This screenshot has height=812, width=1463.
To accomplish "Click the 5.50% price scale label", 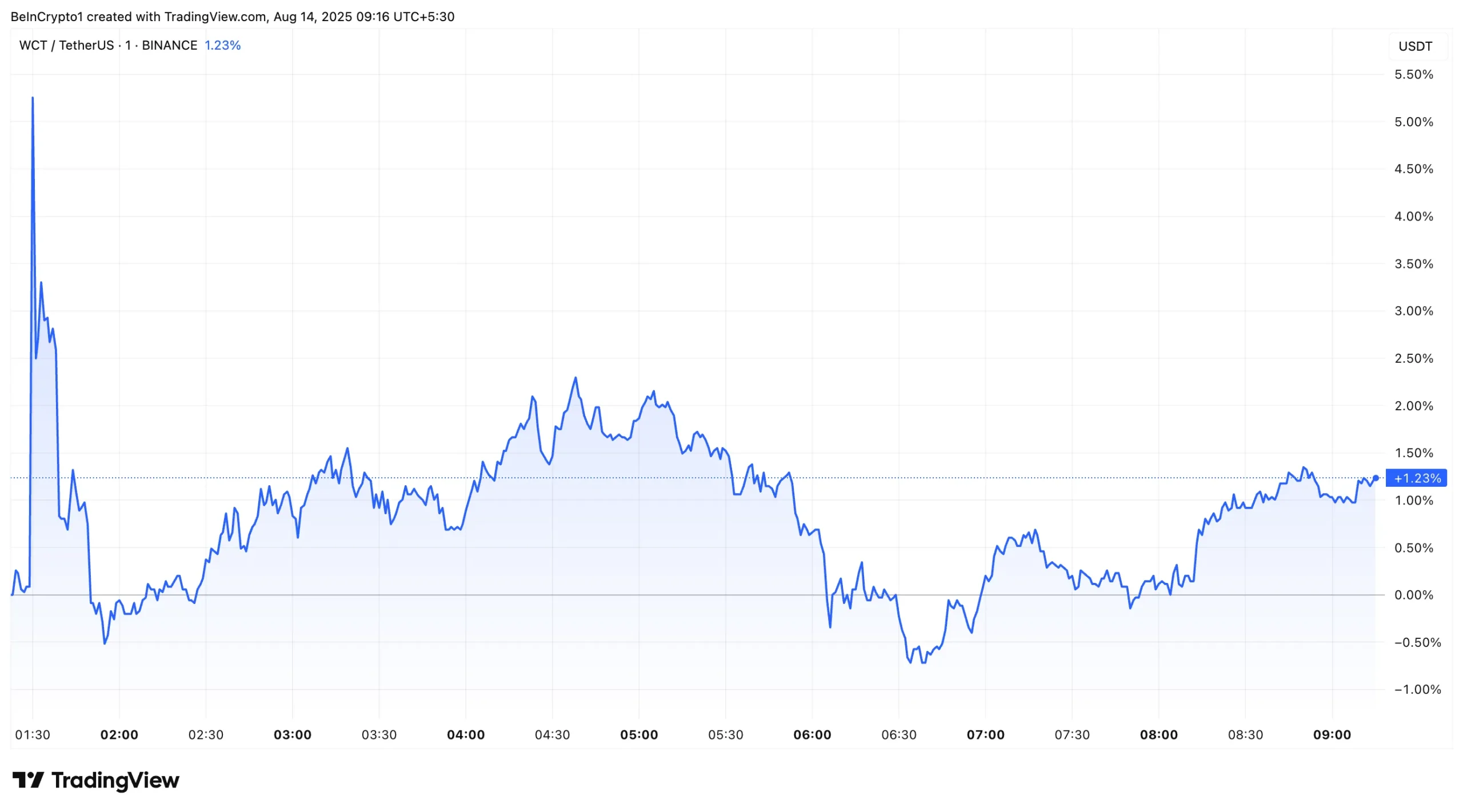I will [x=1413, y=74].
